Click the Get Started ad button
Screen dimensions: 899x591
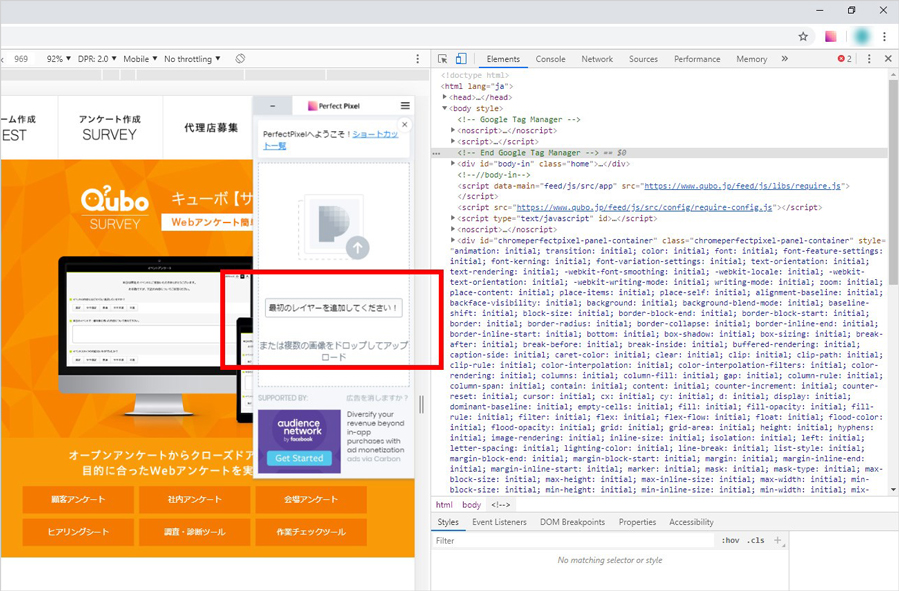[x=299, y=458]
